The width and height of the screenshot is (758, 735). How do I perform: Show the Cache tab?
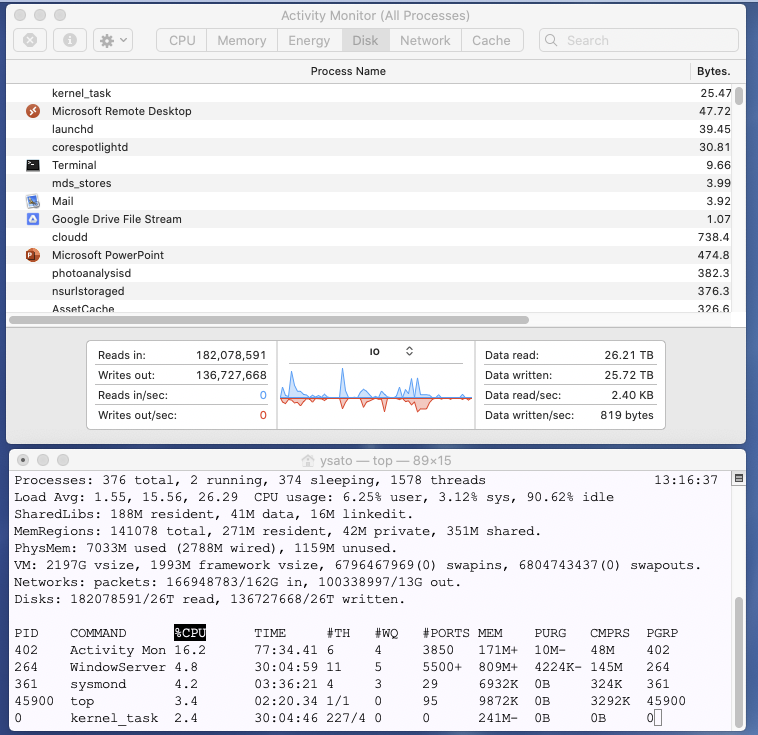point(491,40)
